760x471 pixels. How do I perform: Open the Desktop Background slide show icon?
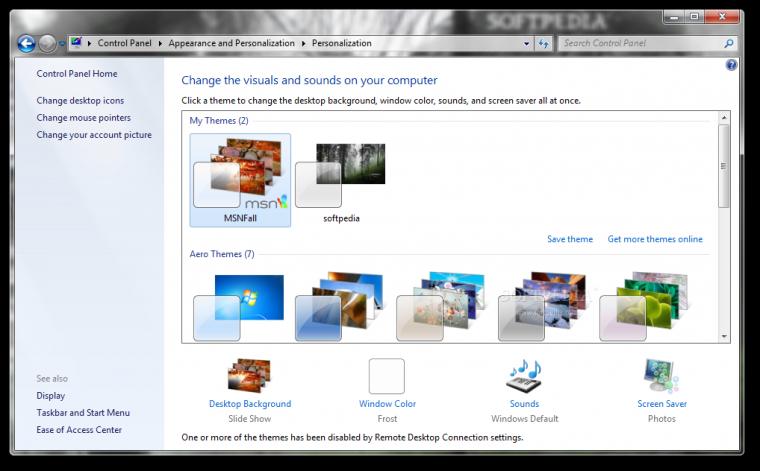tap(249, 377)
